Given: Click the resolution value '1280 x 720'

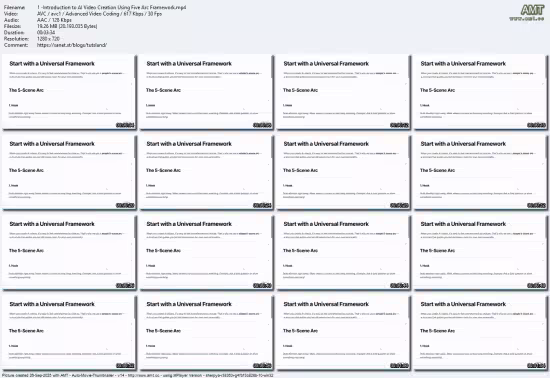Looking at the screenshot, I should point(48,39).
